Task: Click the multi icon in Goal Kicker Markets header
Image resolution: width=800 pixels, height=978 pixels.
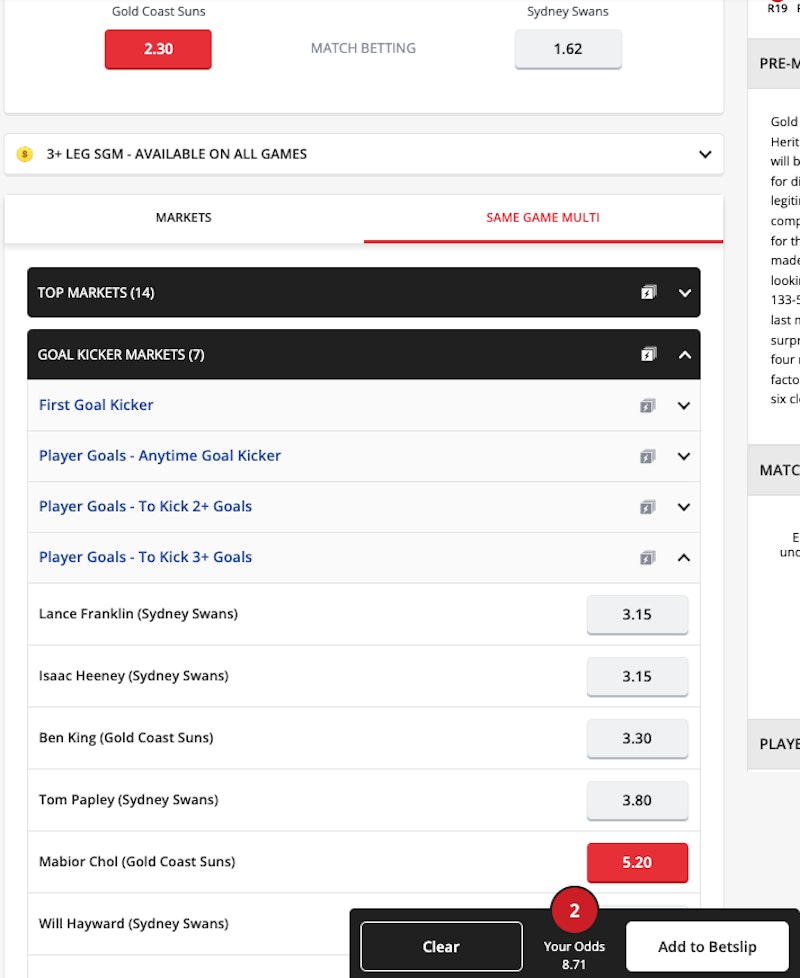Action: tap(649, 355)
